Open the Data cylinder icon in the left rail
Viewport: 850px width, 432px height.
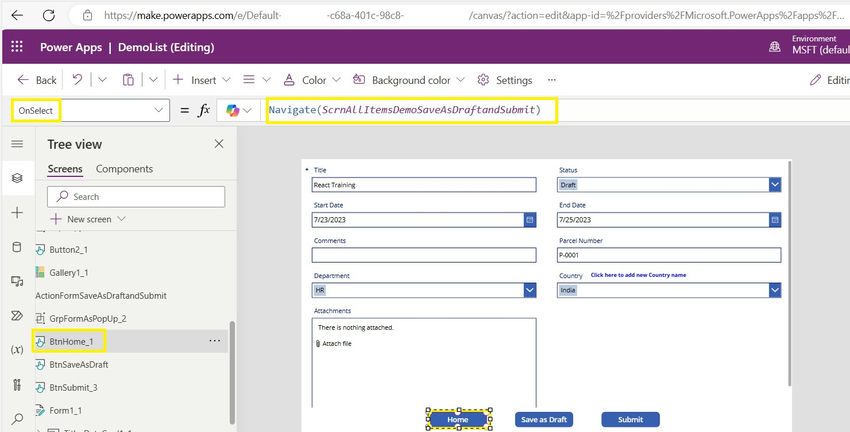click(x=17, y=247)
